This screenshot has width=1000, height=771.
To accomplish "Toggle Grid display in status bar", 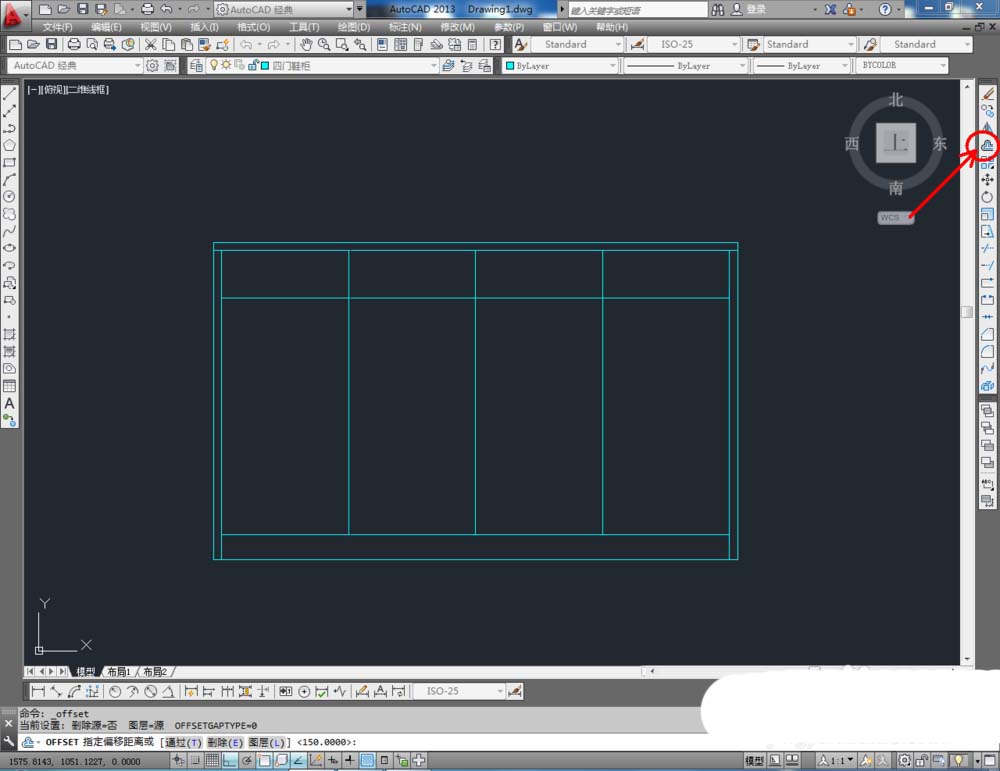I will coord(212,760).
